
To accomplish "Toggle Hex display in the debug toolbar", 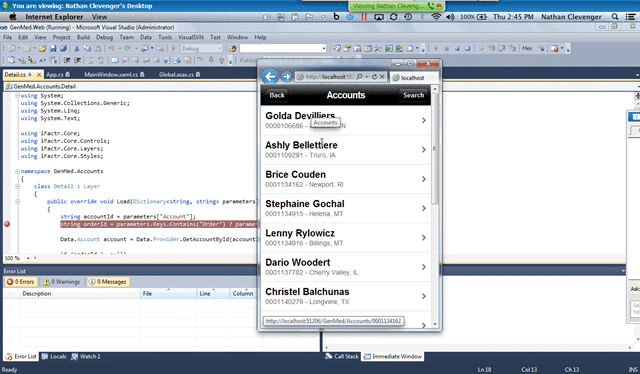I will pos(527,48).
